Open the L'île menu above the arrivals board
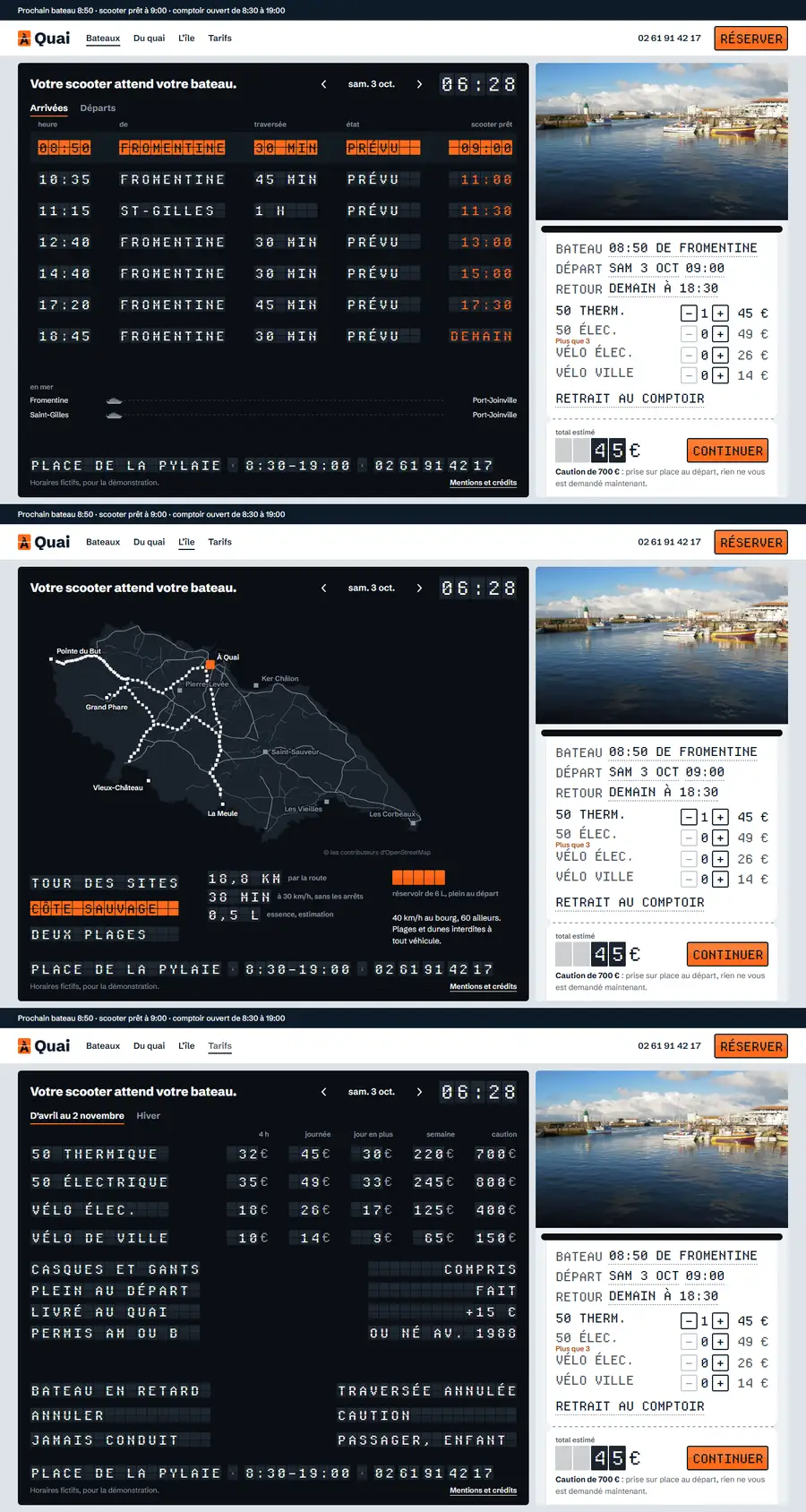Screen dimensions: 806x1512 click(x=186, y=39)
